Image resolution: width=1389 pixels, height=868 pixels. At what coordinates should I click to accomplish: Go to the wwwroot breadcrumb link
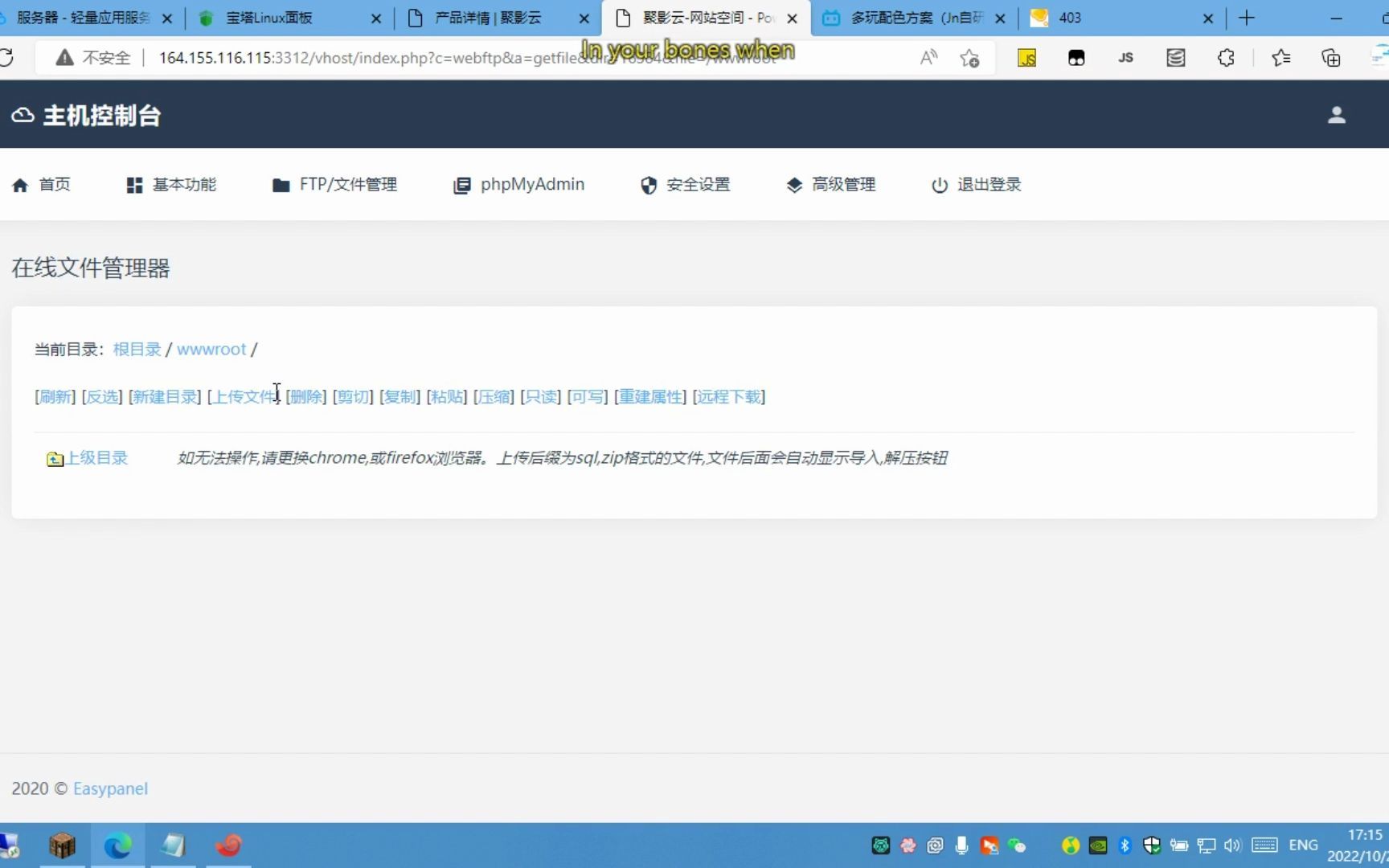click(211, 350)
